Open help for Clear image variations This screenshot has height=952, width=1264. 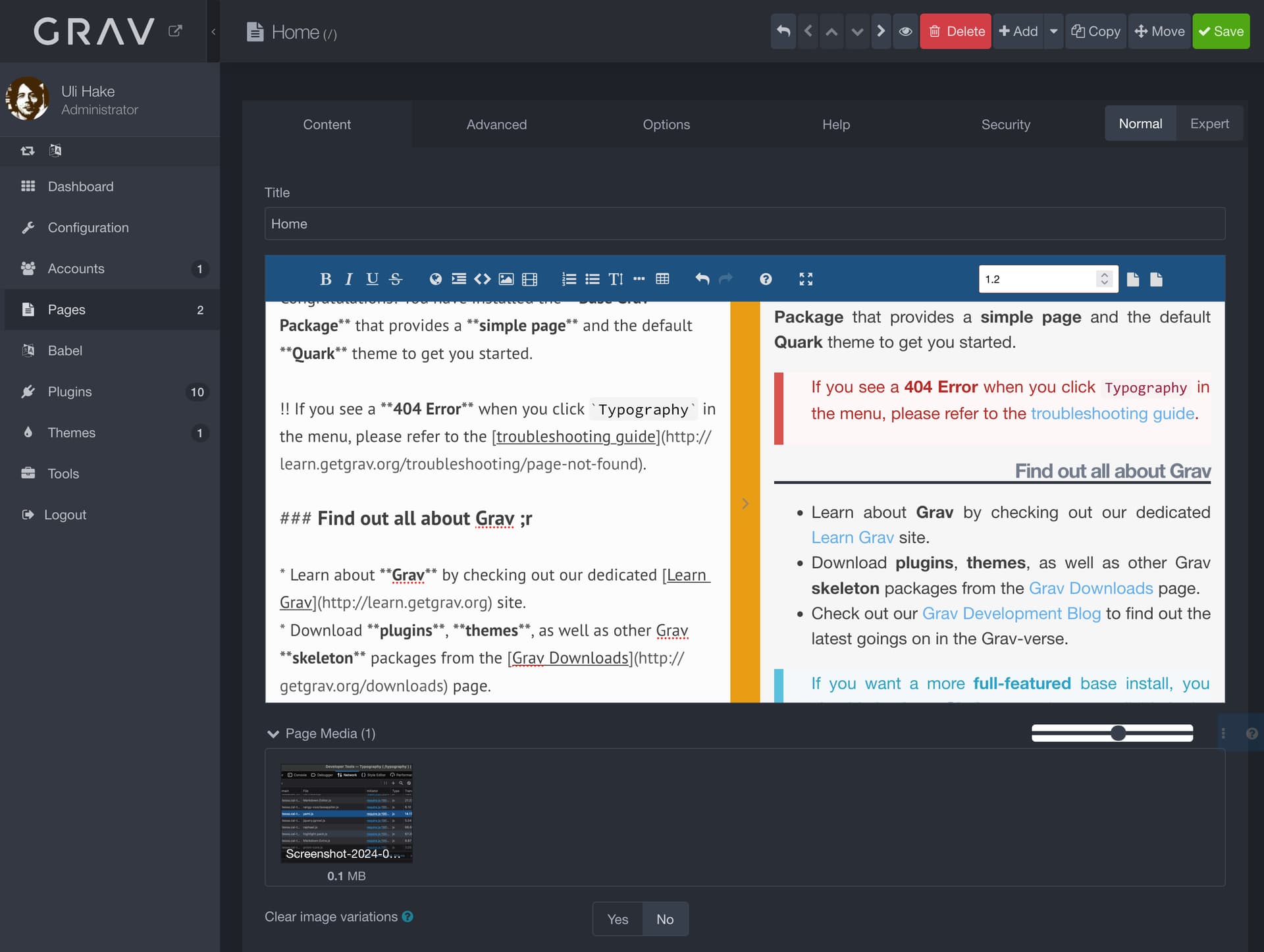(408, 916)
